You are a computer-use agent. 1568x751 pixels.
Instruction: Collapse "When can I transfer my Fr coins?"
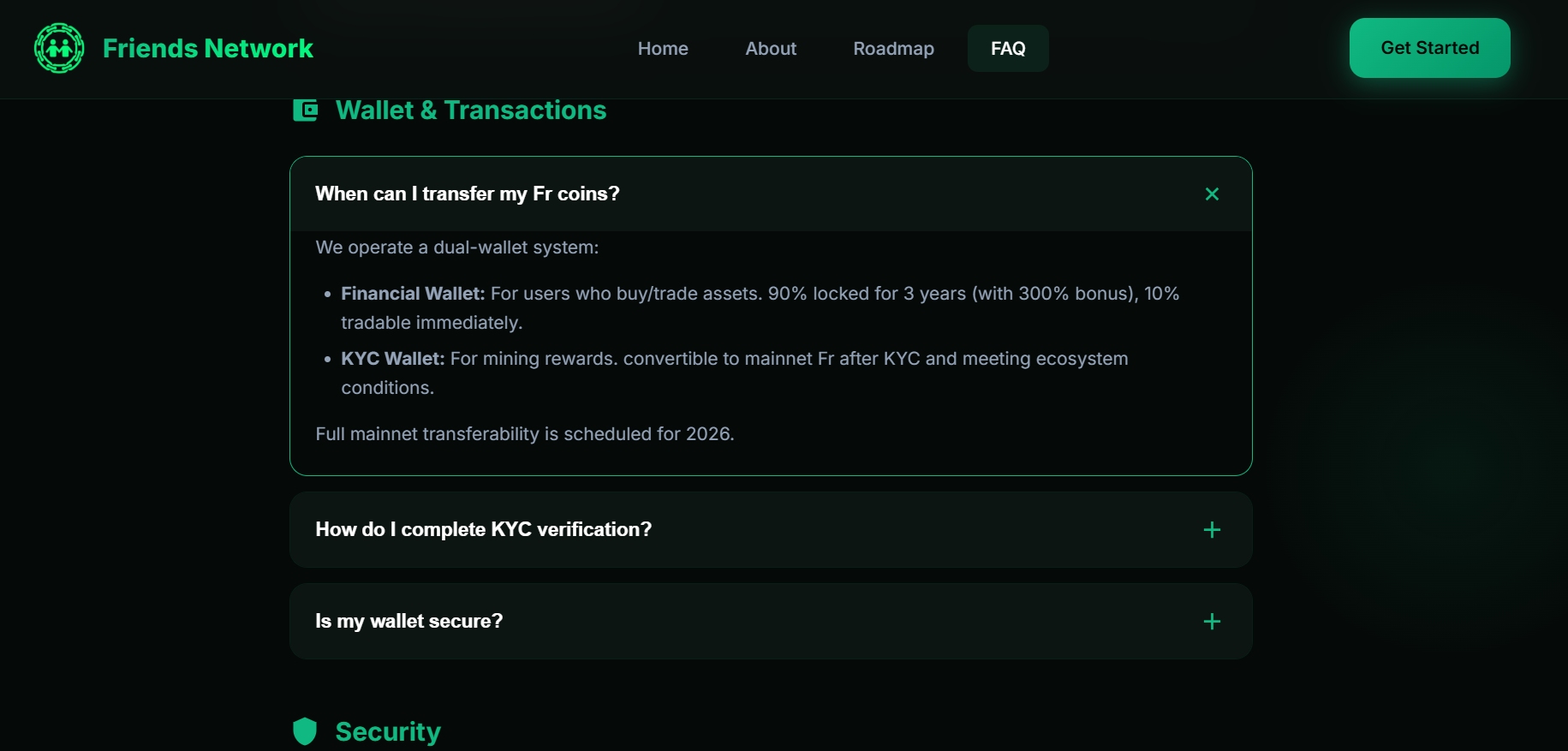click(x=468, y=194)
